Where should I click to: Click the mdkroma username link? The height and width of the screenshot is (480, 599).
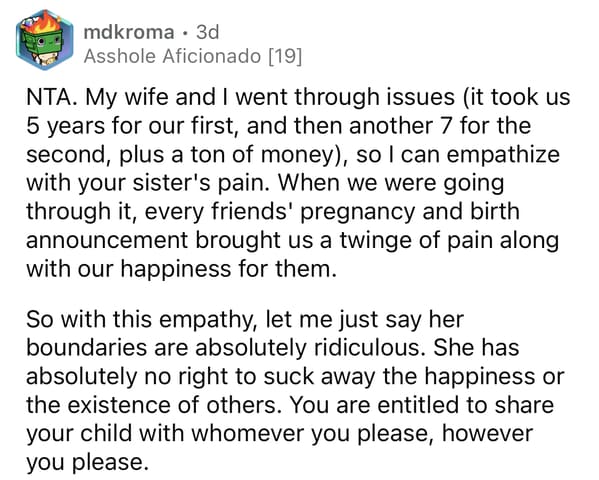pyautogui.click(x=129, y=32)
